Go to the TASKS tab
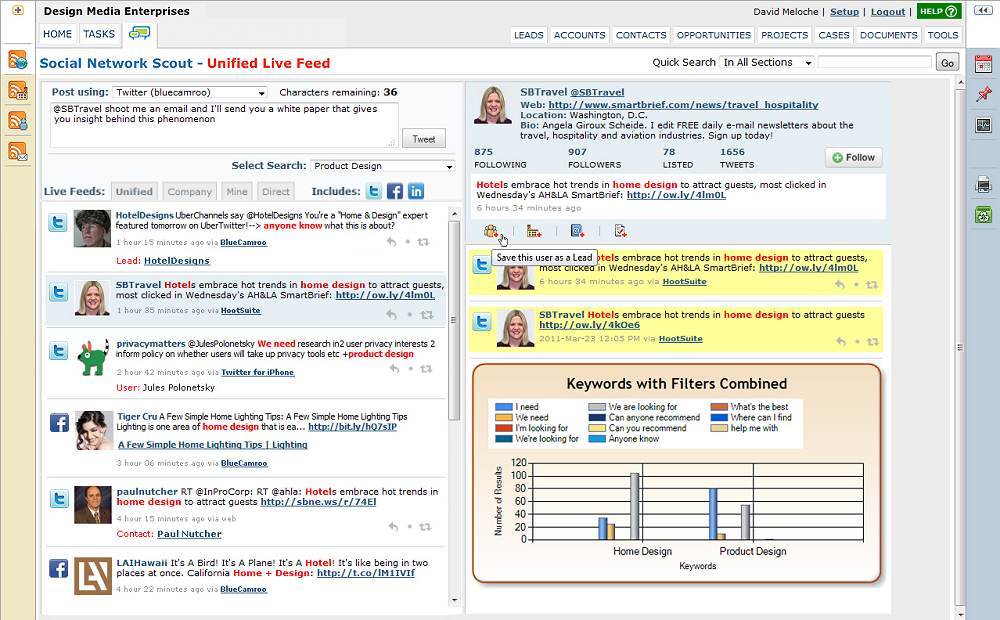 tap(99, 34)
